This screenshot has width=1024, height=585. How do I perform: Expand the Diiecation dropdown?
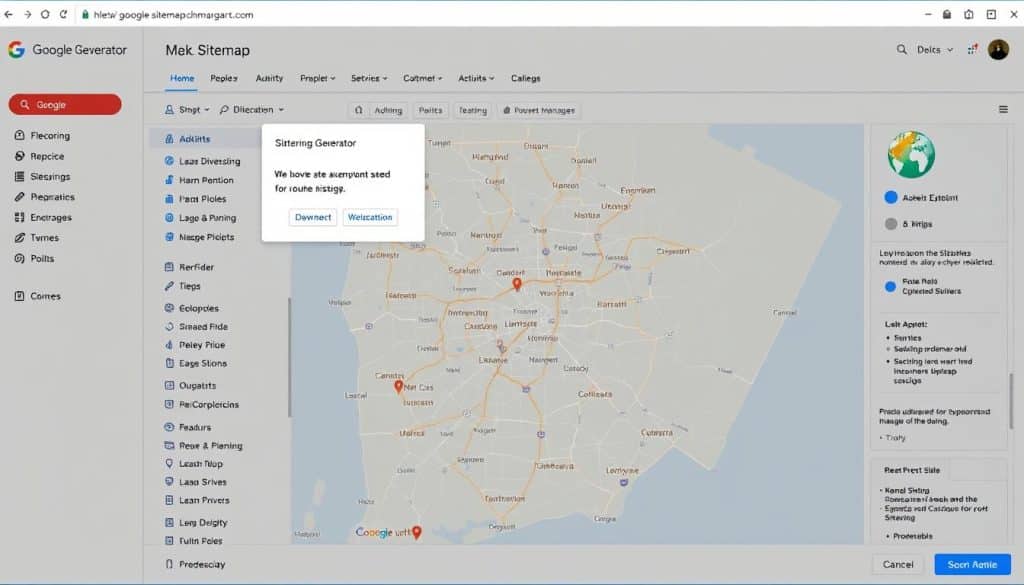252,110
